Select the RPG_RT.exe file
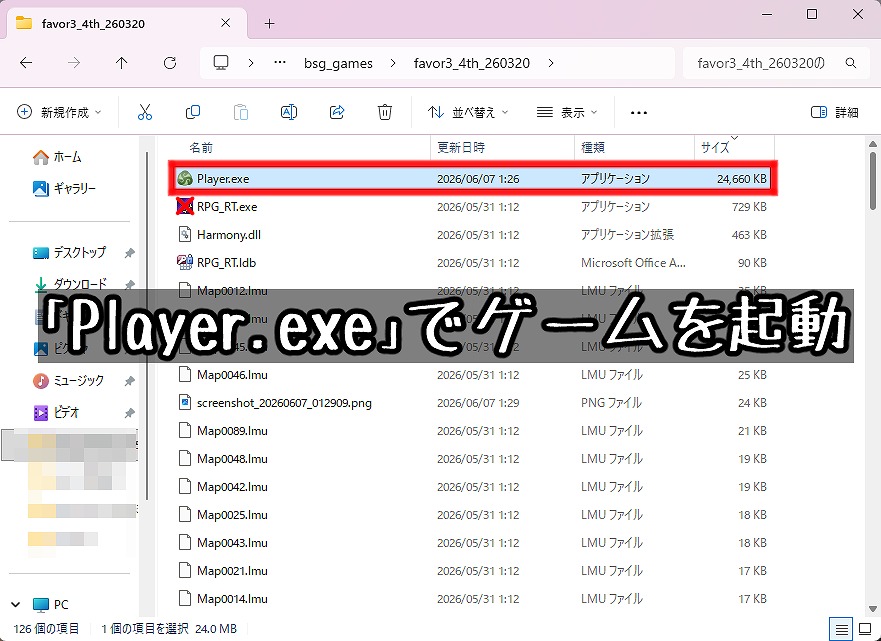Image resolution: width=881 pixels, height=641 pixels. (227, 207)
